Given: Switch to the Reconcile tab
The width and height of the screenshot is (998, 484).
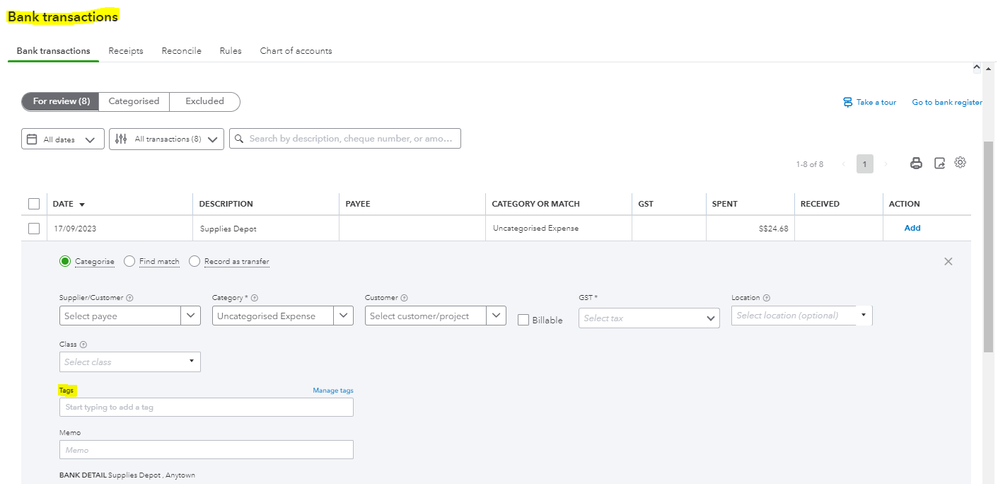Looking at the screenshot, I should pyautogui.click(x=181, y=51).
